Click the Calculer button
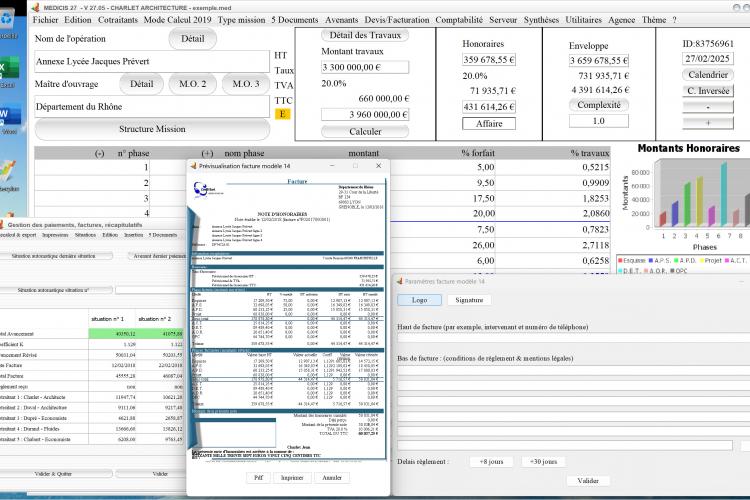Viewport: 750px width, 500px height. tap(365, 132)
